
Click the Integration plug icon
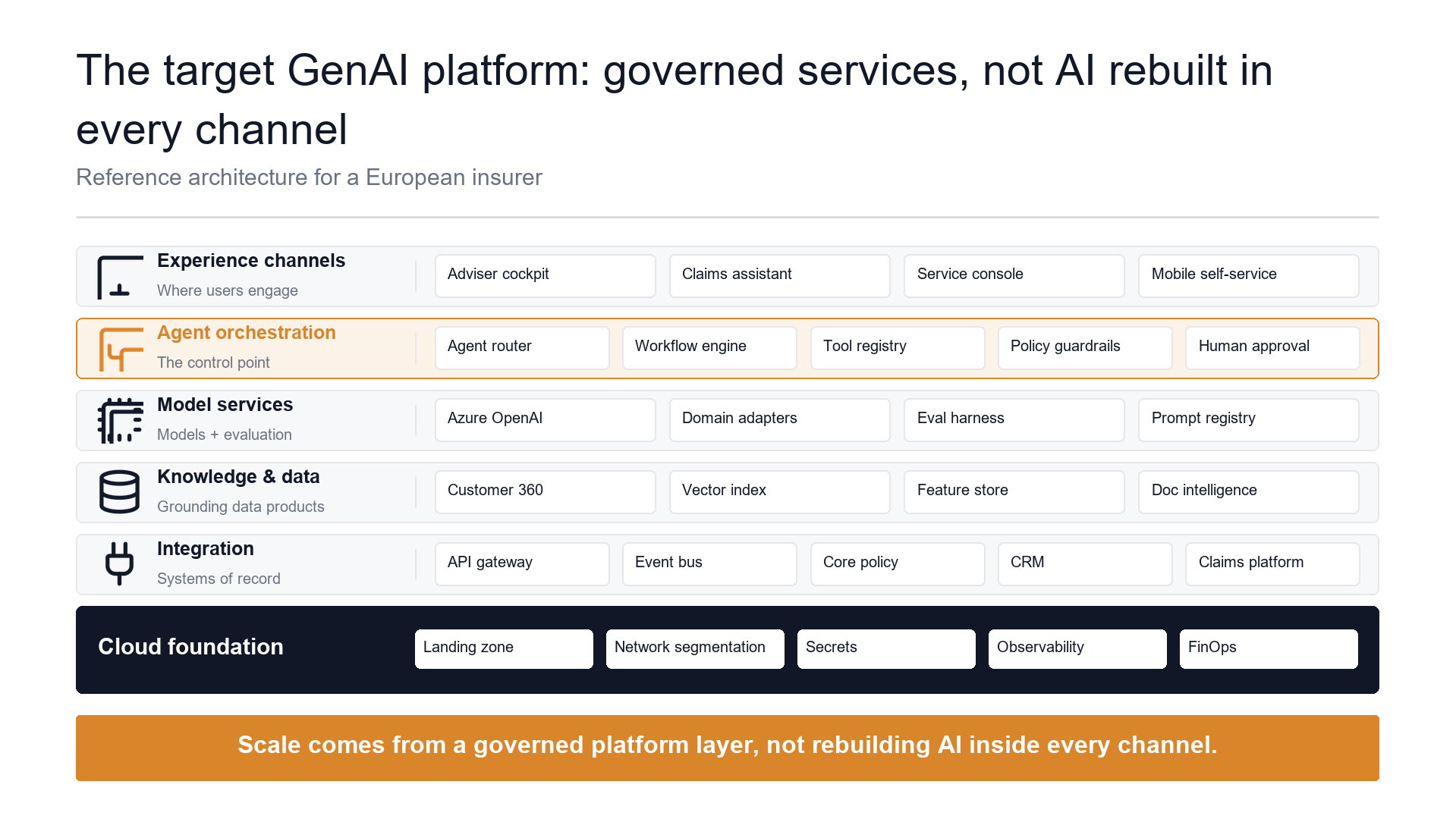pyautogui.click(x=120, y=563)
